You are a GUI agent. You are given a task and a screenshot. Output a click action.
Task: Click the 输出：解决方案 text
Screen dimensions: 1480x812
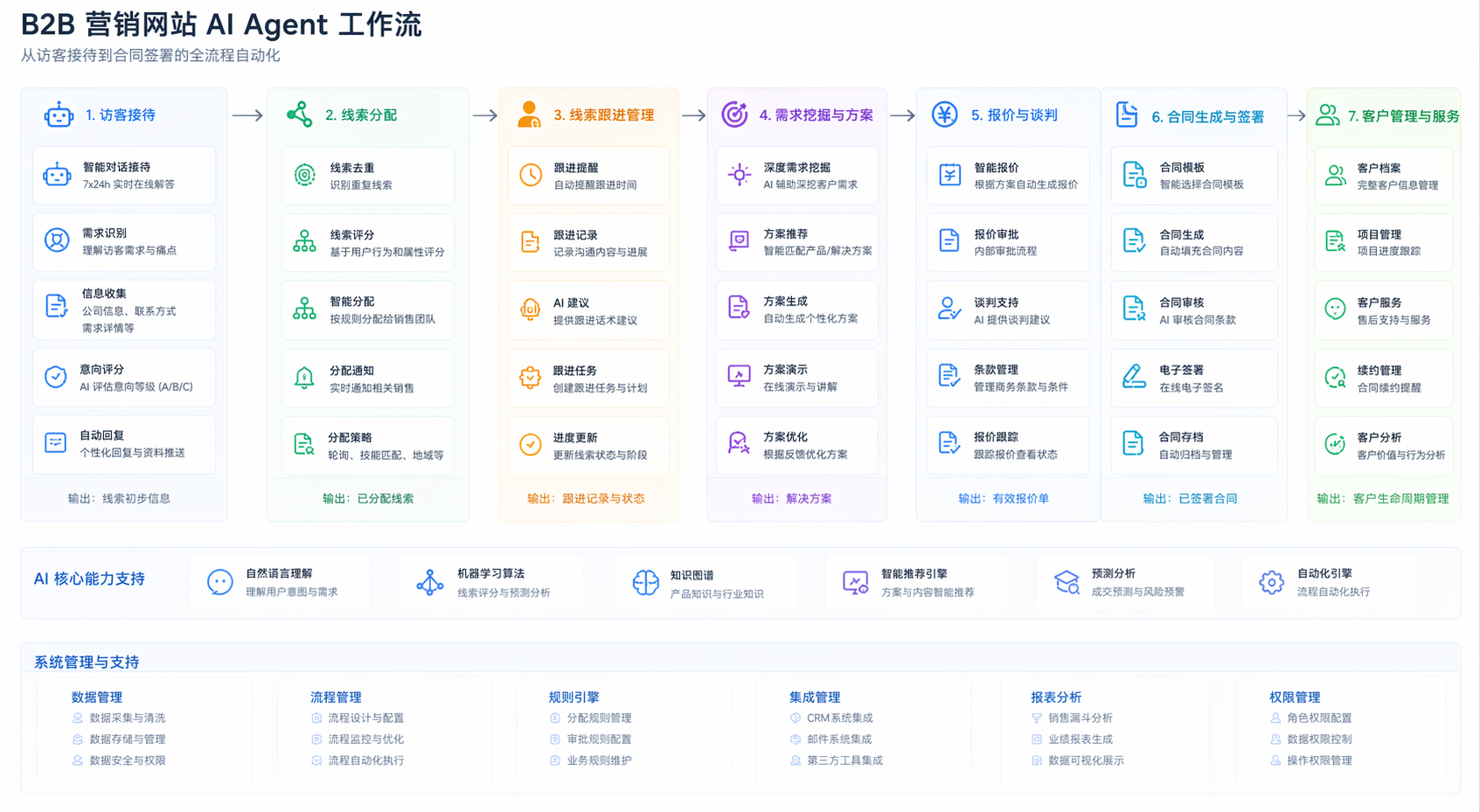(x=792, y=498)
